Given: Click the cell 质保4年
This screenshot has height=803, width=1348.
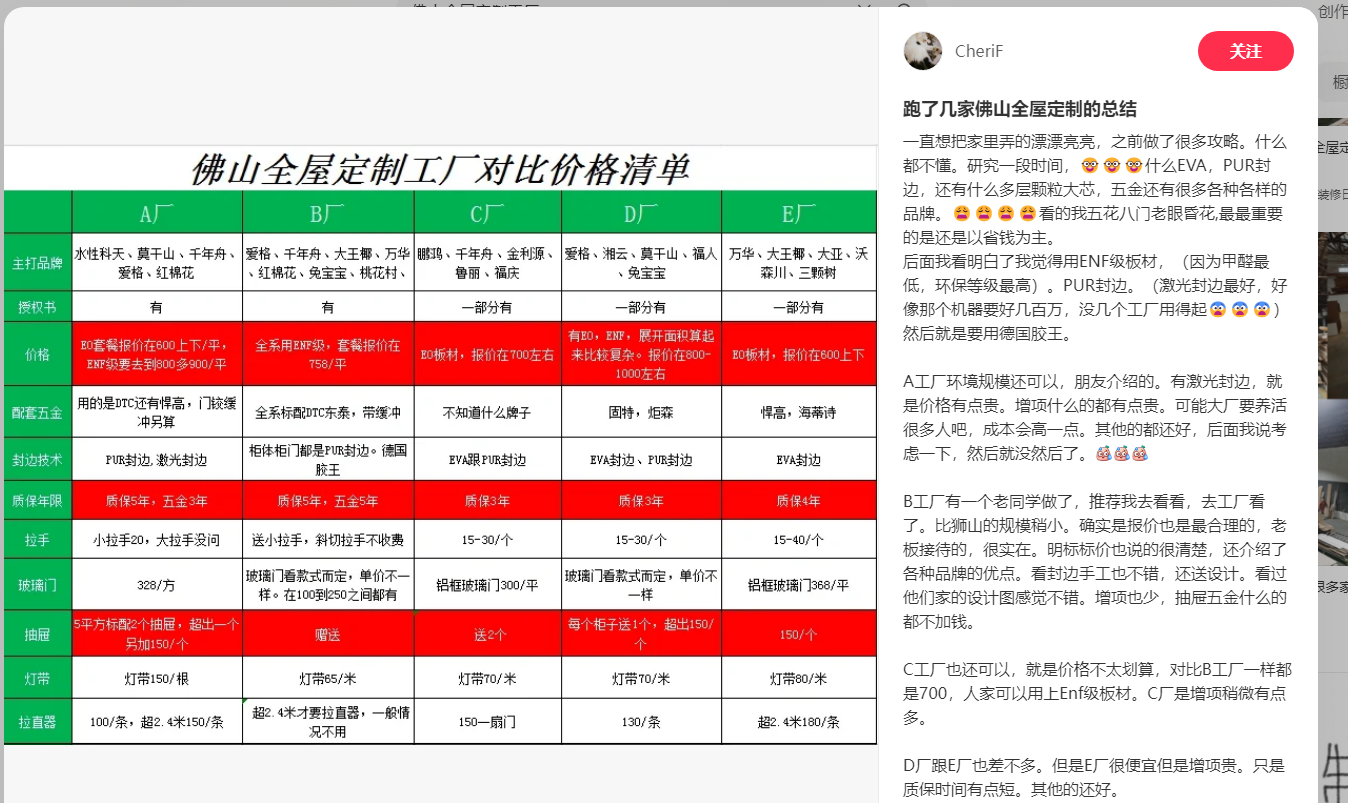Looking at the screenshot, I should [799, 501].
